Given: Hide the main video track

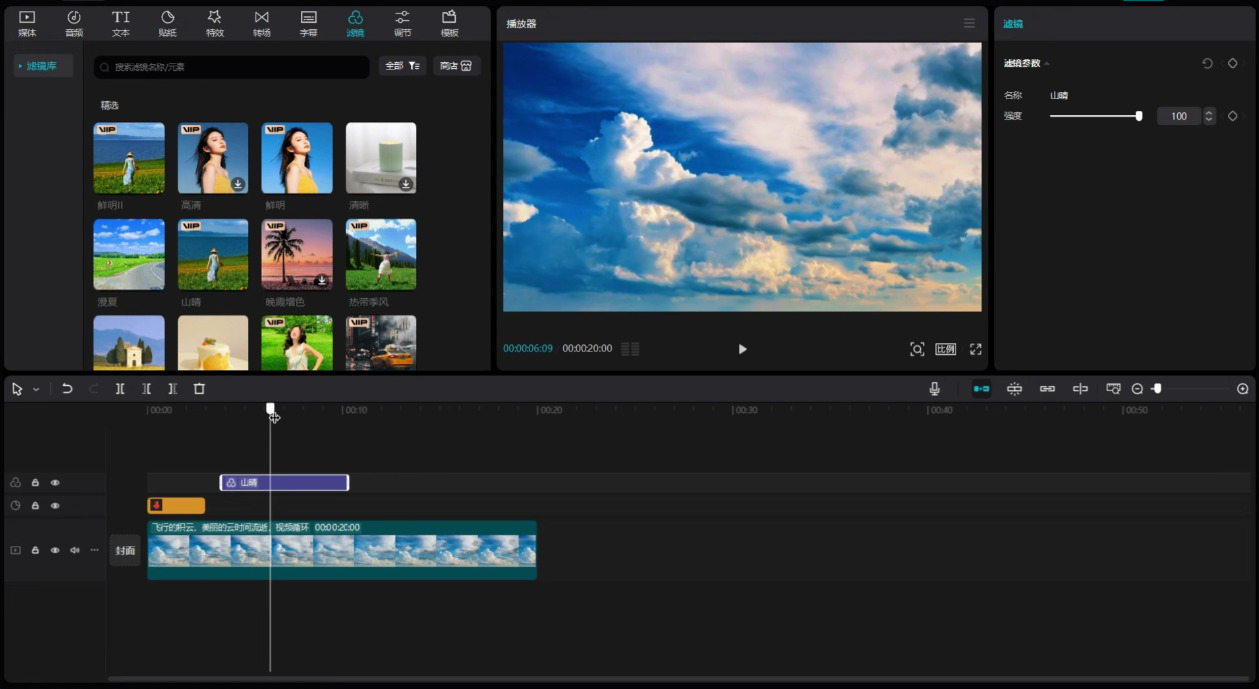Looking at the screenshot, I should [x=55, y=550].
